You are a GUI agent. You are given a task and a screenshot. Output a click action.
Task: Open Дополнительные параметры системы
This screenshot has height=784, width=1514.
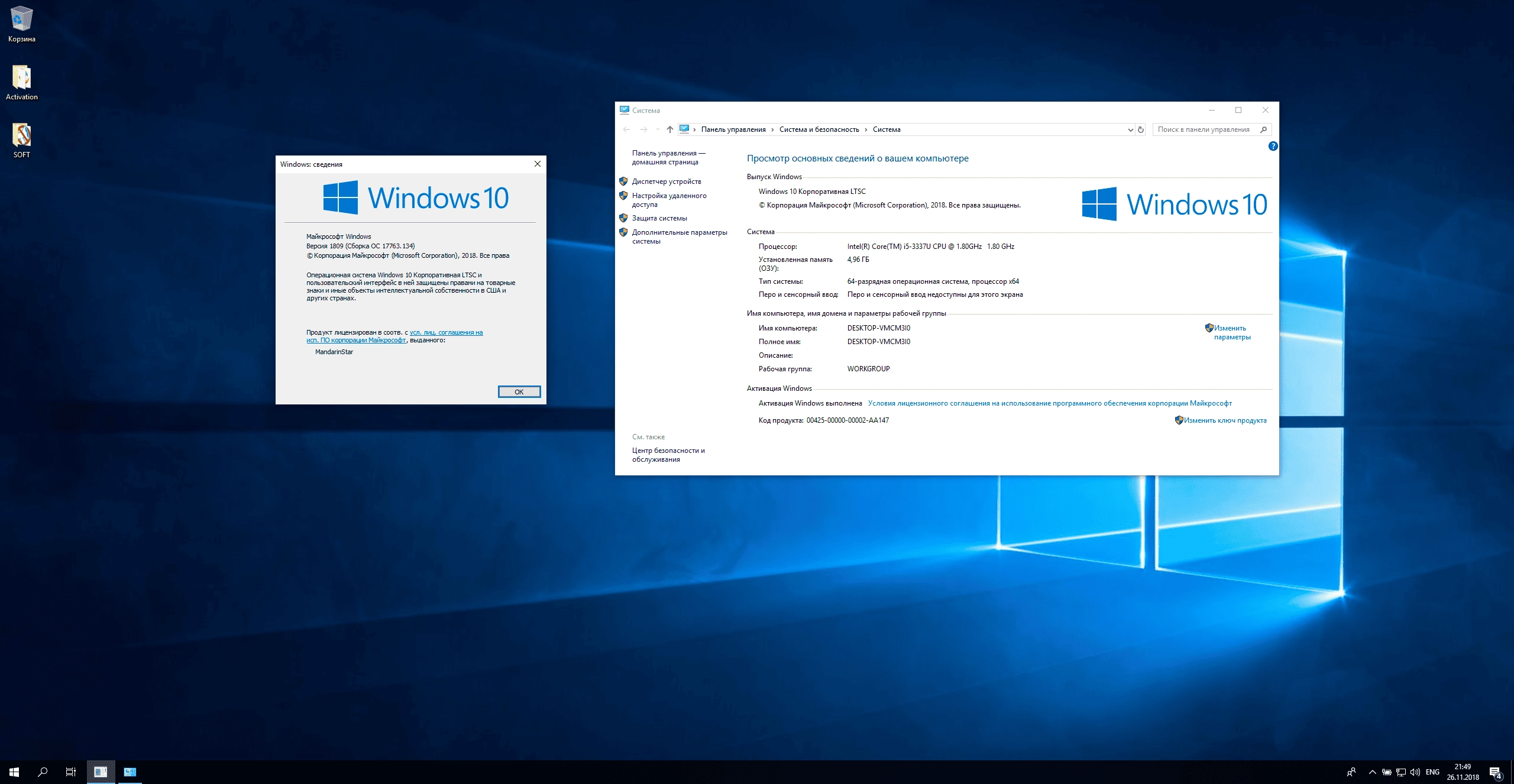point(680,237)
